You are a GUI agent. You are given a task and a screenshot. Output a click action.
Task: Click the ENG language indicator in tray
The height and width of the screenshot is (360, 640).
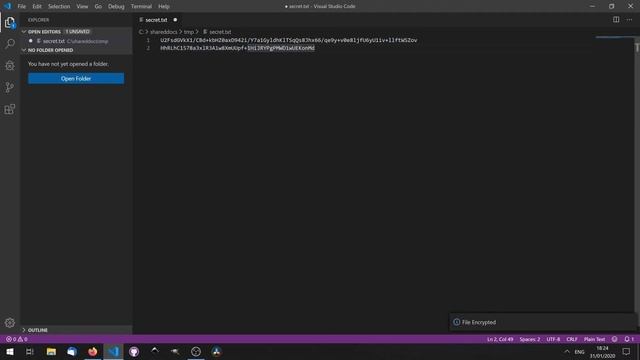coord(579,351)
